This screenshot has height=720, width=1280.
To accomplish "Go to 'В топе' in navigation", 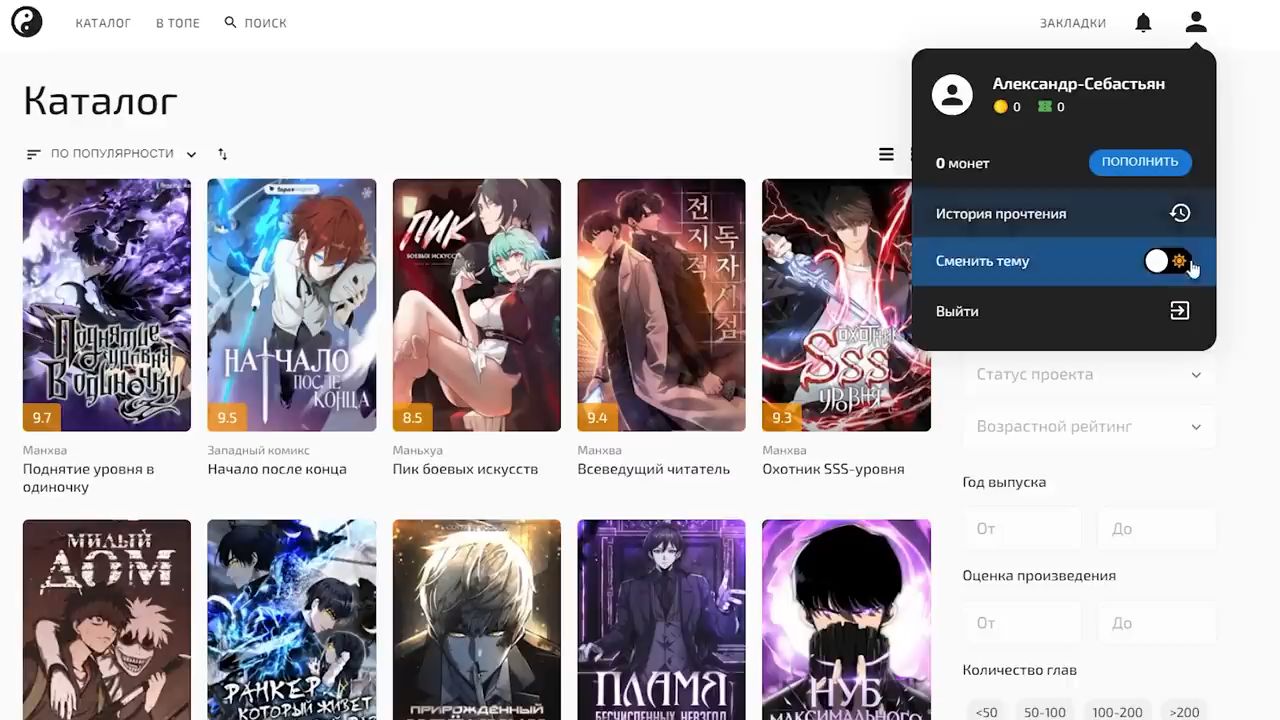I will [x=178, y=23].
